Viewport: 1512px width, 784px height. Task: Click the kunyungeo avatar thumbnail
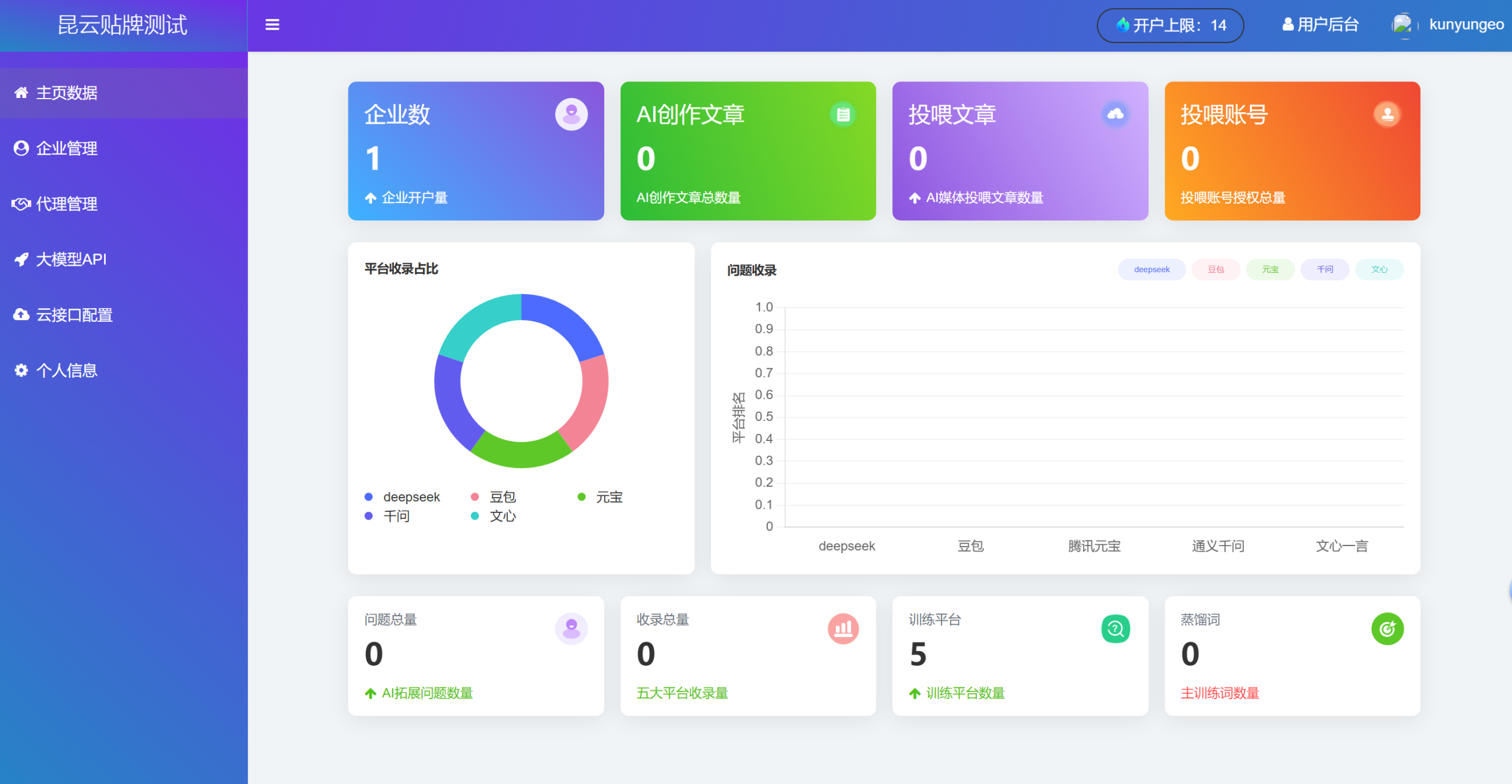coord(1403,25)
